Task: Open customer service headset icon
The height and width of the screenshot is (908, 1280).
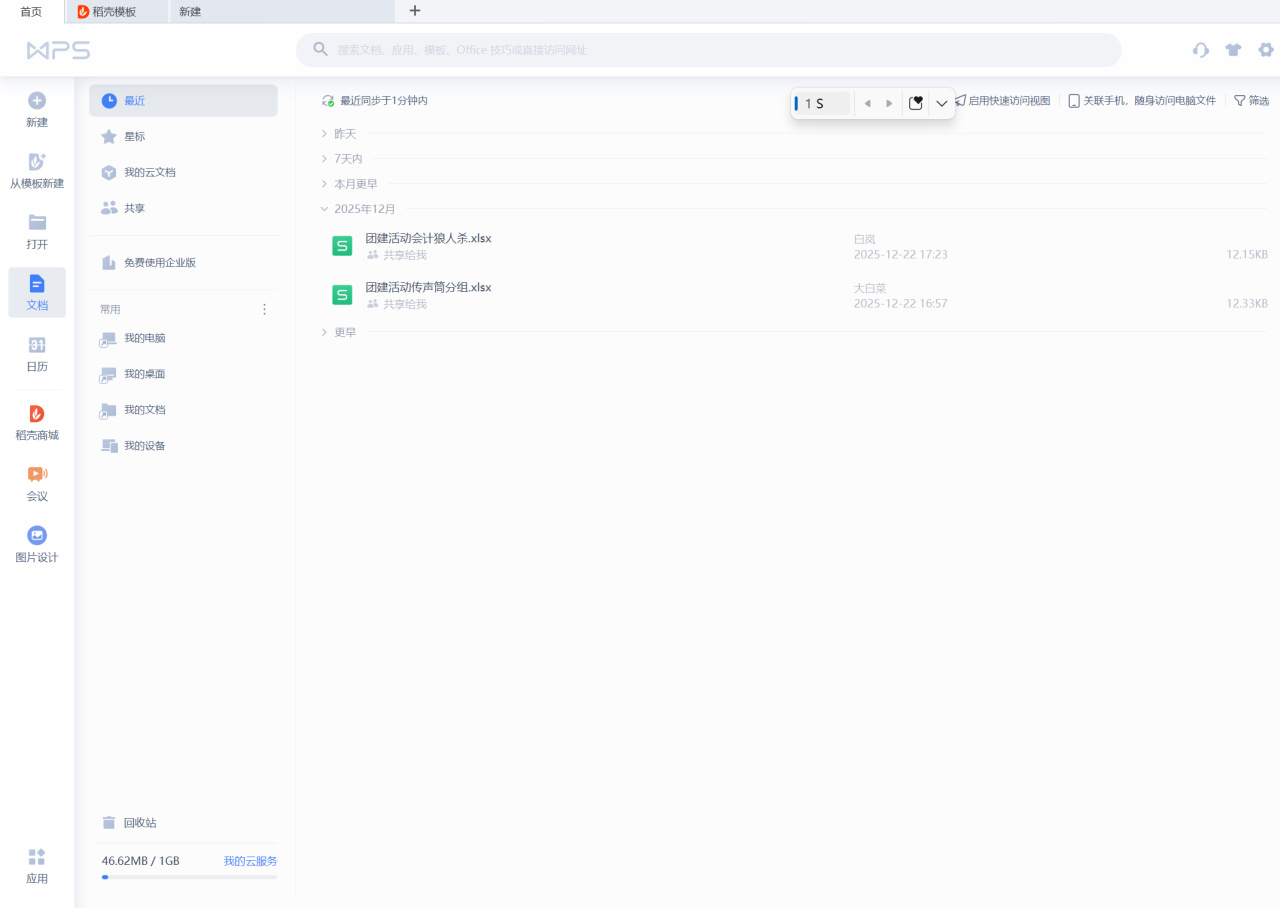Action: pyautogui.click(x=1201, y=50)
